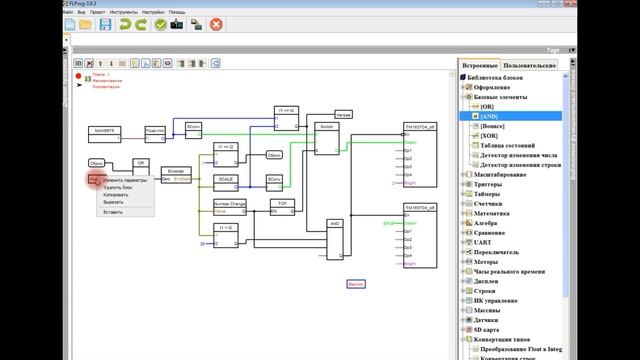Viewport: 640px width, 360px height.
Task: Choose Изменить параметры from the context menu
Action: click(125, 180)
